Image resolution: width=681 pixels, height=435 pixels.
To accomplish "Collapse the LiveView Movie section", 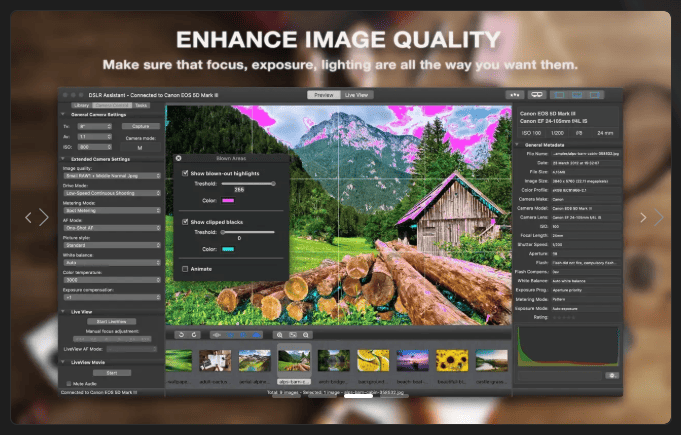I will [x=63, y=362].
